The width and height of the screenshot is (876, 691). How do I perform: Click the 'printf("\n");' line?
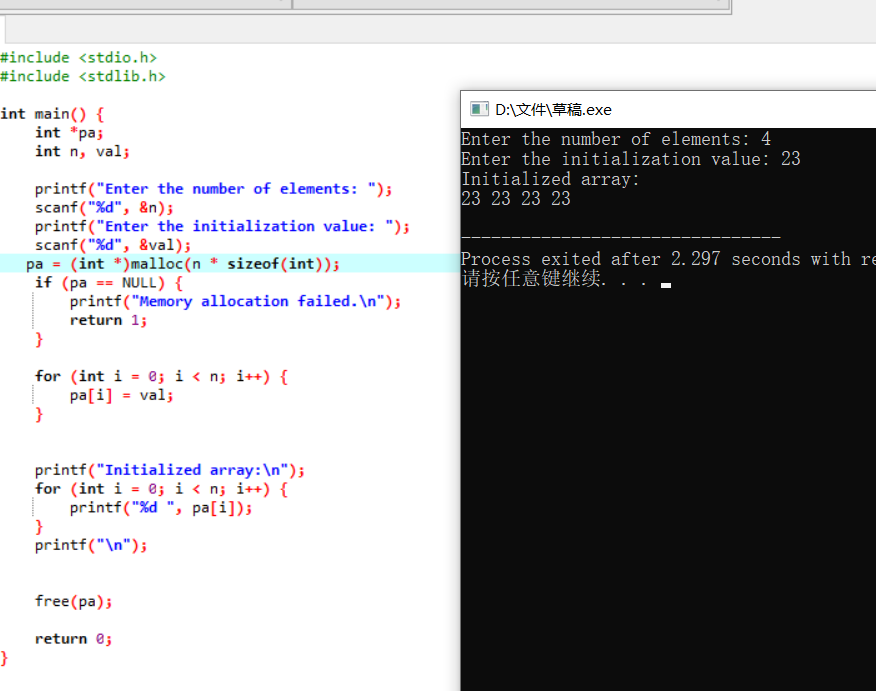[91, 545]
